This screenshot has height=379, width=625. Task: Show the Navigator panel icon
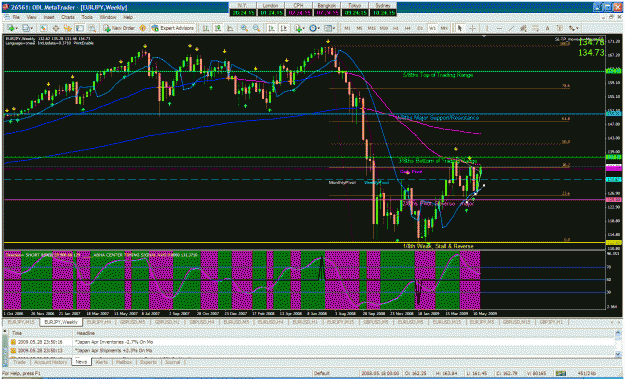[68, 28]
